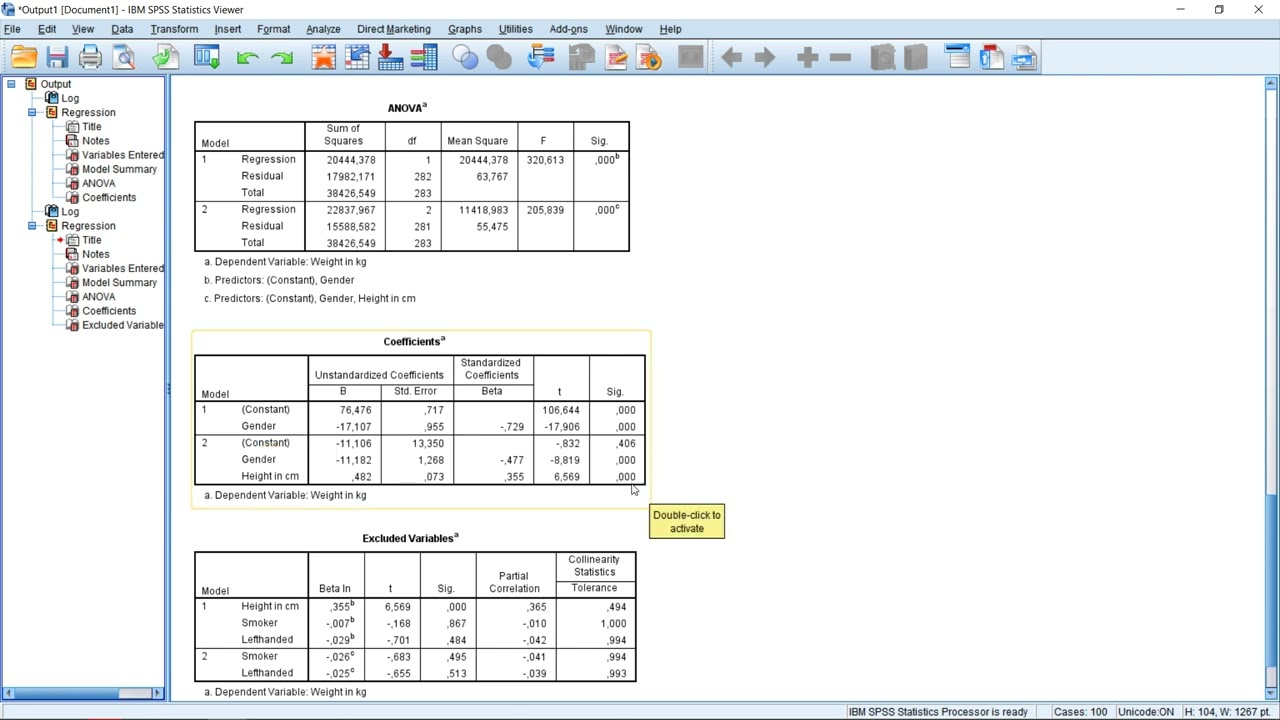Collapse the first Regression node in outline
The image size is (1280, 720).
coord(32,112)
